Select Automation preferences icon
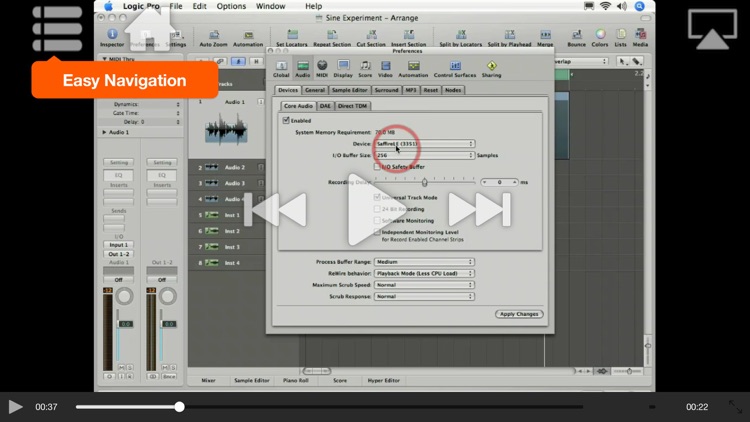Viewport: 750px width, 422px height. click(x=413, y=68)
